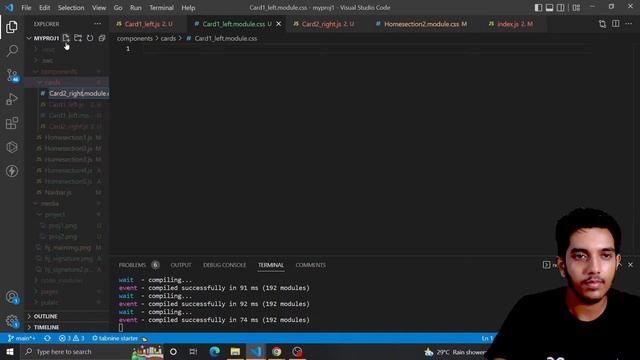Viewport: 640px width, 360px height.
Task: Open the Extensions view
Action: (12, 123)
